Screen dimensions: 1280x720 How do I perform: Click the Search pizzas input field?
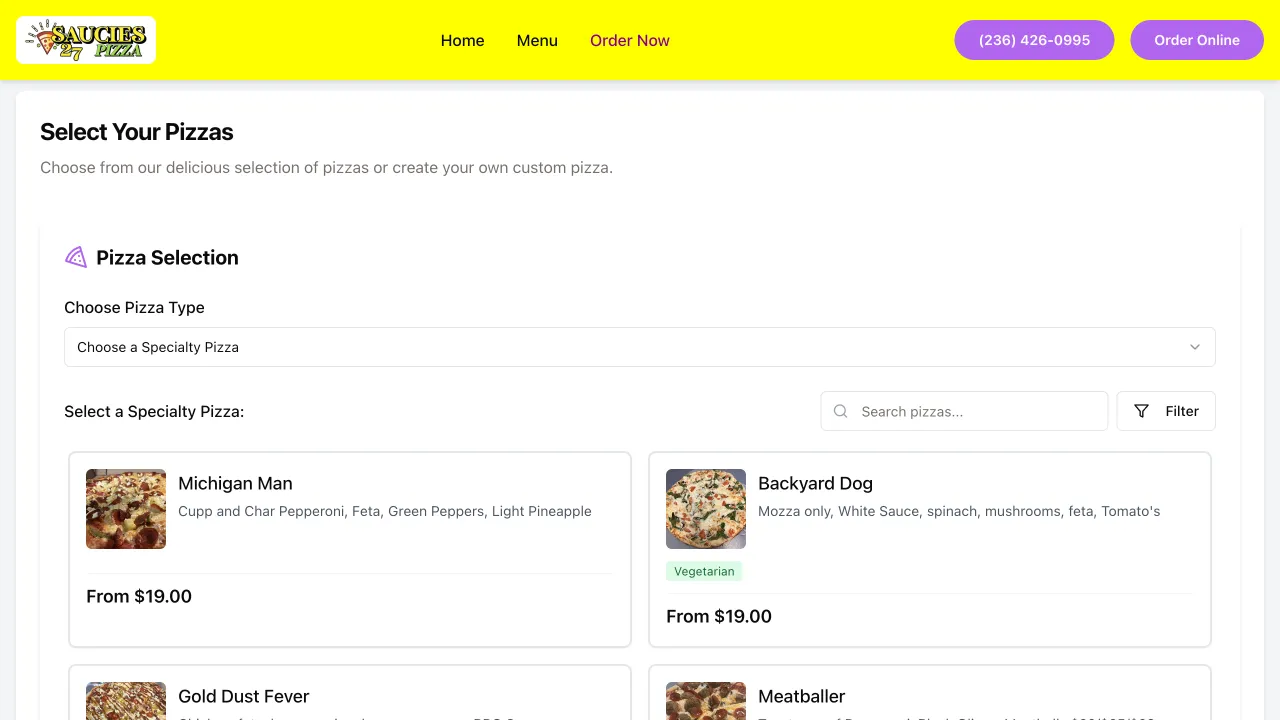click(x=964, y=411)
